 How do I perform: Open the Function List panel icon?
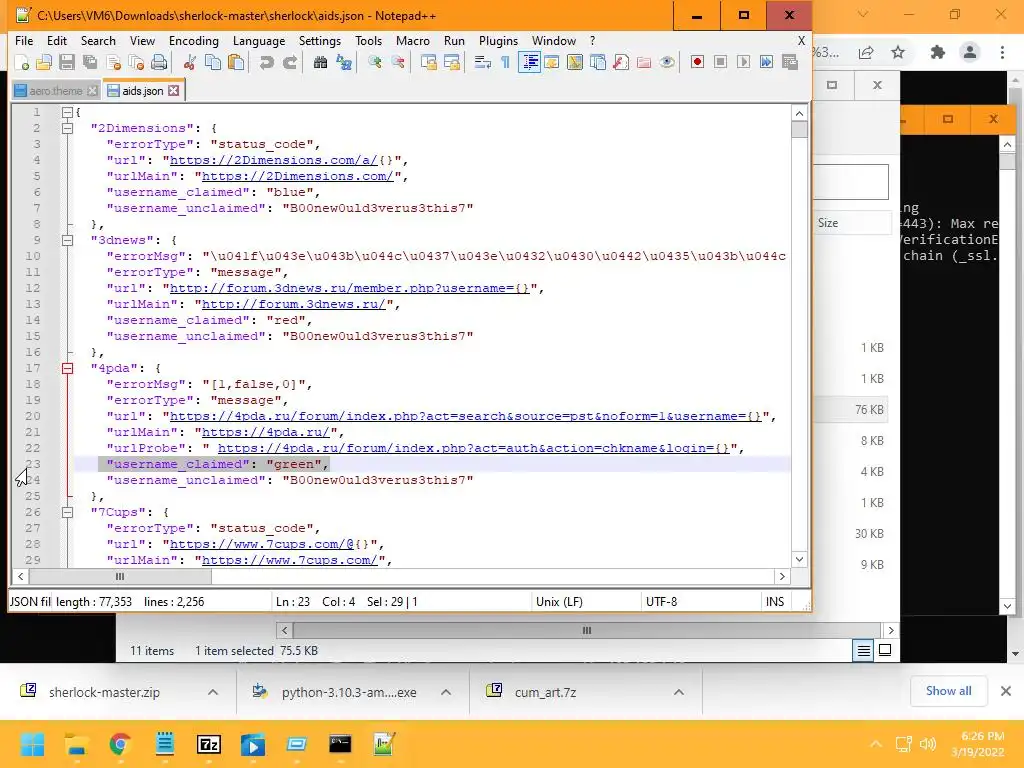(x=621, y=63)
